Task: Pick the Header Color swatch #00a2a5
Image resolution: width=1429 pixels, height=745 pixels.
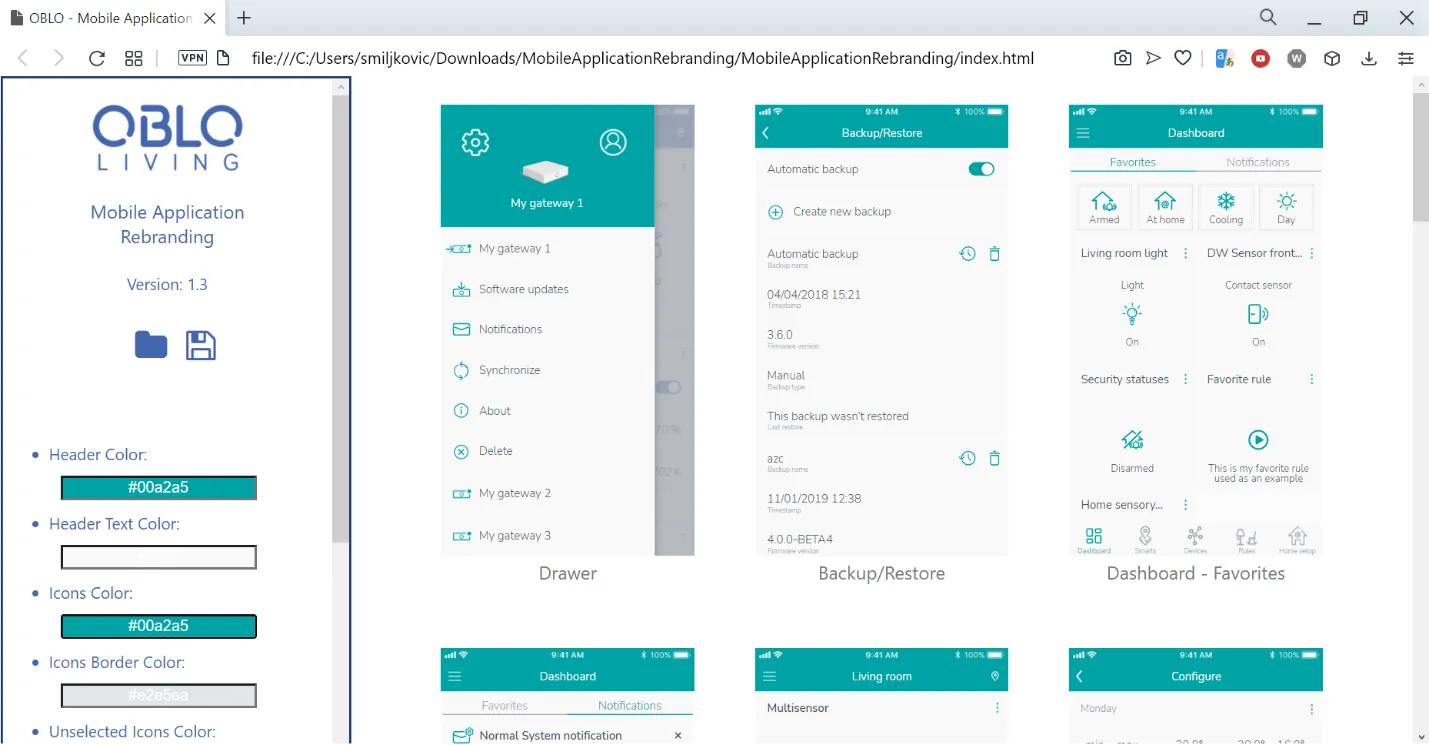Action: pyautogui.click(x=159, y=488)
